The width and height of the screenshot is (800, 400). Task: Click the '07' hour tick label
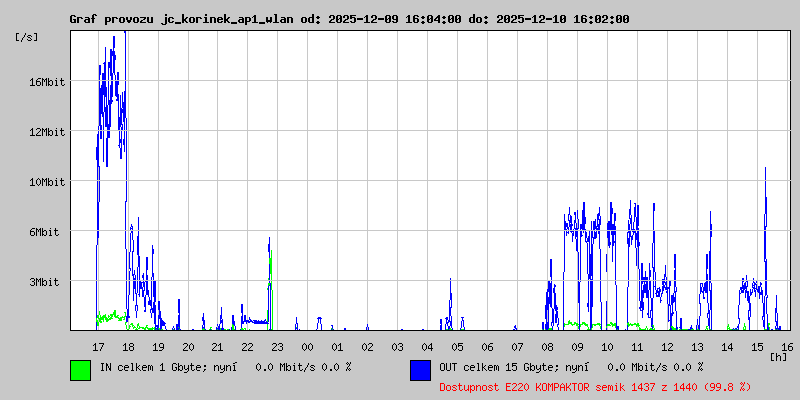tap(517, 347)
